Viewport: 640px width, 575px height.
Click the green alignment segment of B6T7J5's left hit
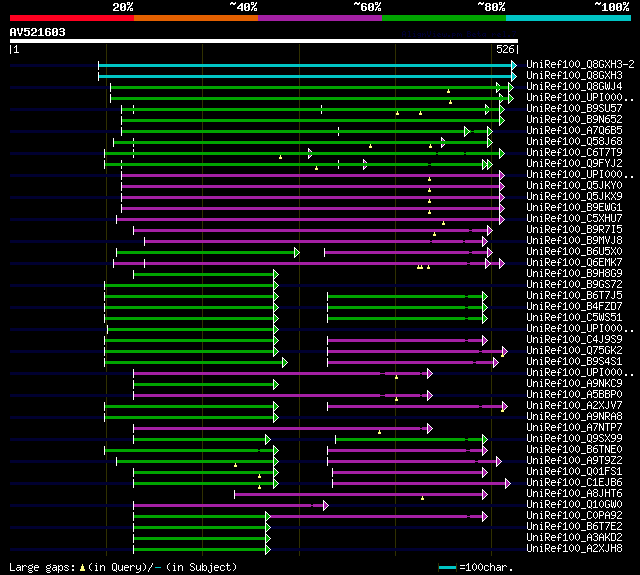pos(191,297)
